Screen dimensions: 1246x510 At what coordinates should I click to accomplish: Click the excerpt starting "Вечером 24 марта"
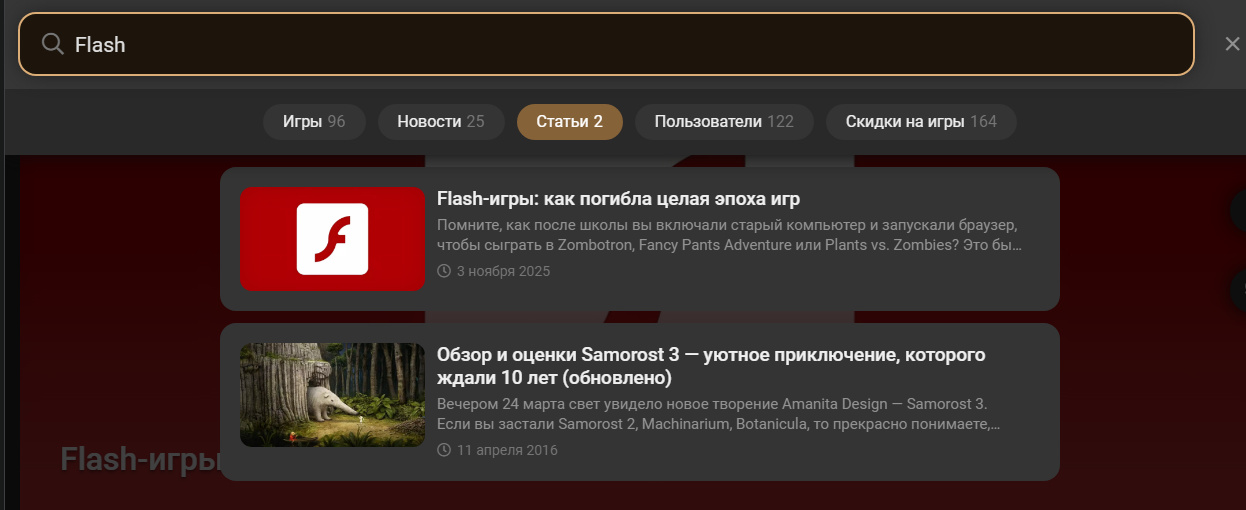(718, 414)
